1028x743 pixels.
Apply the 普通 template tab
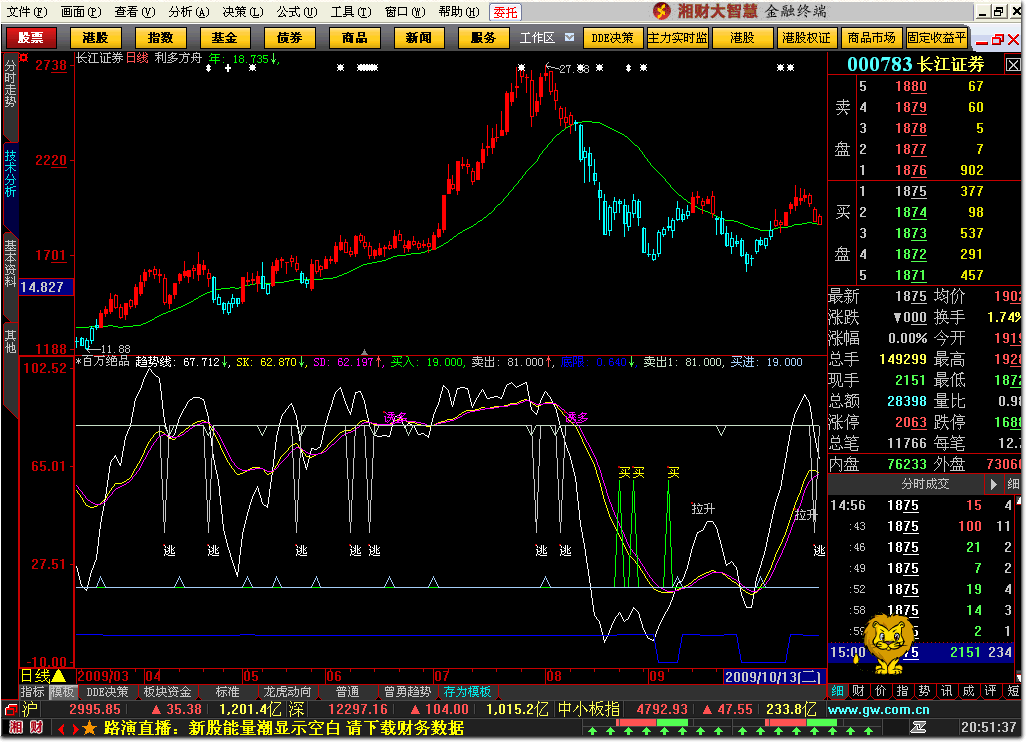(347, 692)
